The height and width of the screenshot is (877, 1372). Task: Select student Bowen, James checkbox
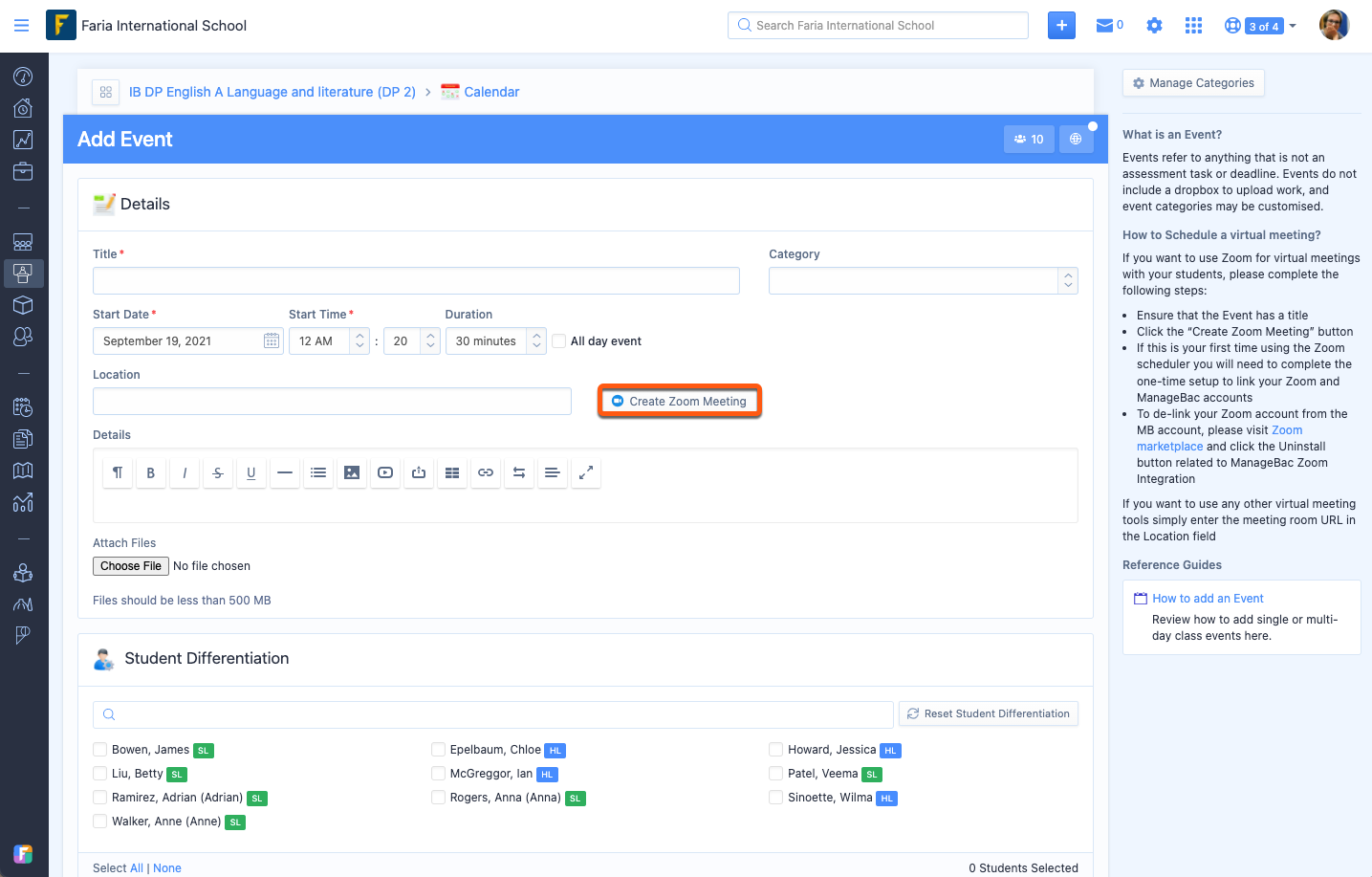(x=100, y=750)
